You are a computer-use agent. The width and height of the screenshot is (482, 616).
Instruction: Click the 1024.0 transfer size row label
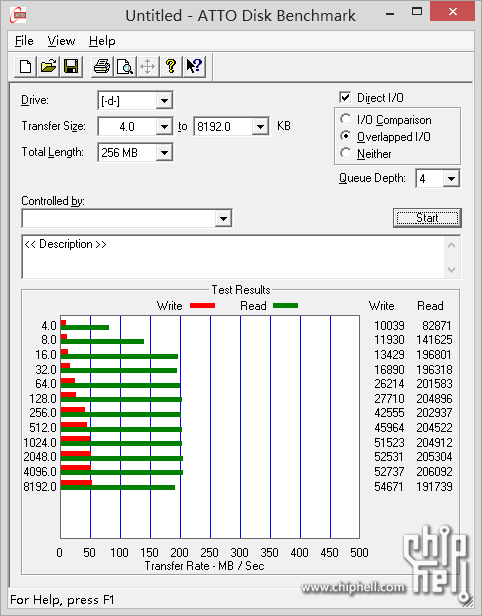(x=40, y=443)
